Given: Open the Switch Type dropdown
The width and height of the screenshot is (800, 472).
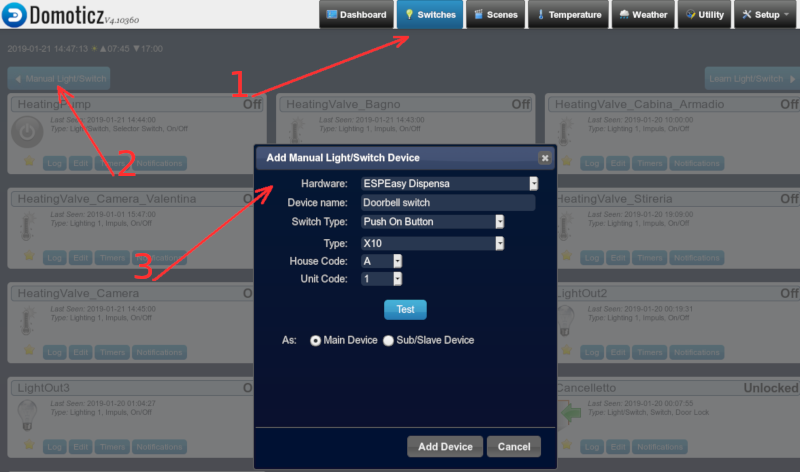Looking at the screenshot, I should 432,221.
